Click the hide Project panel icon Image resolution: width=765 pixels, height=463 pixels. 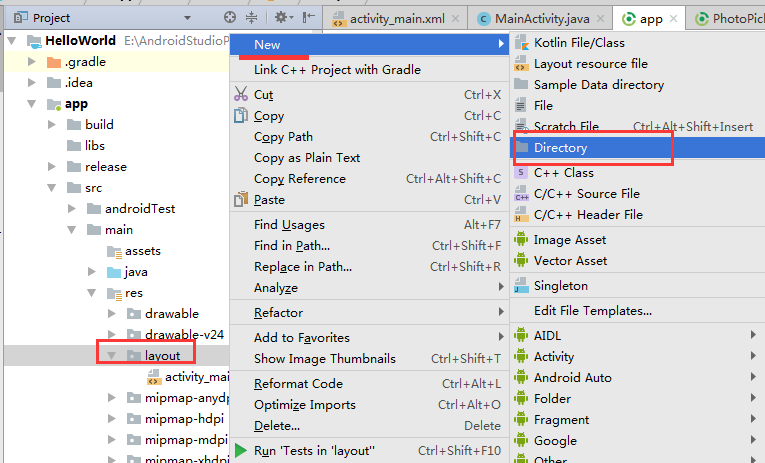tap(308, 18)
